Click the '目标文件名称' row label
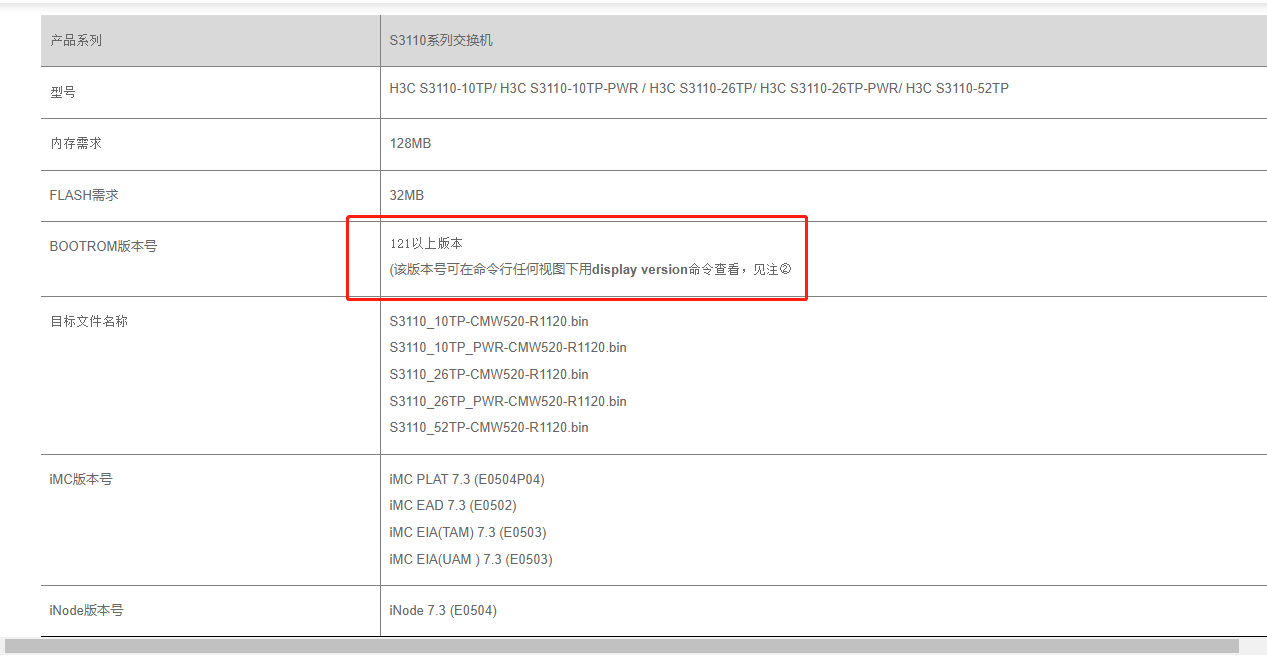This screenshot has height=660, width=1267. click(89, 322)
